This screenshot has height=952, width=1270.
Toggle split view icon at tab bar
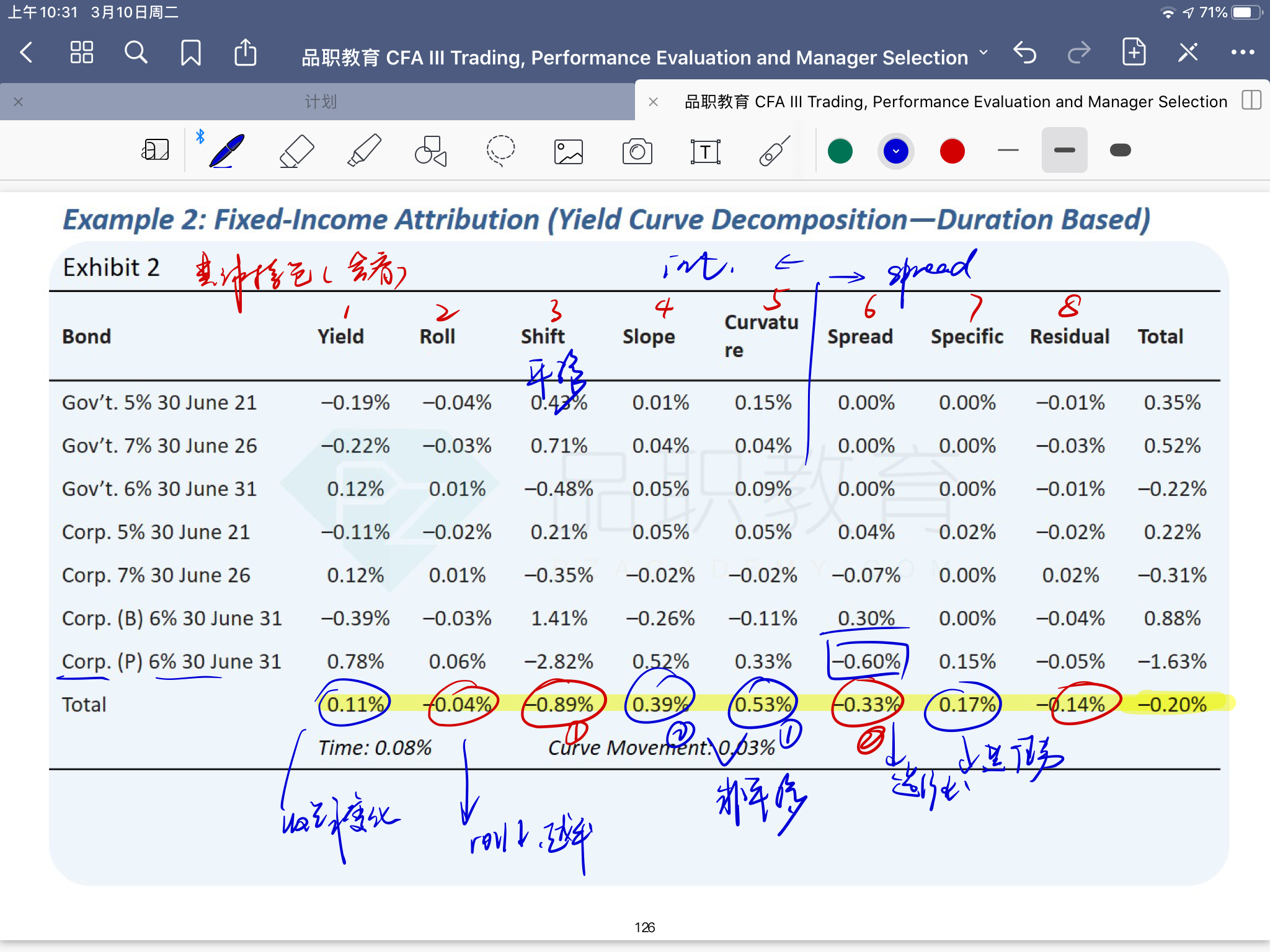point(1251,100)
